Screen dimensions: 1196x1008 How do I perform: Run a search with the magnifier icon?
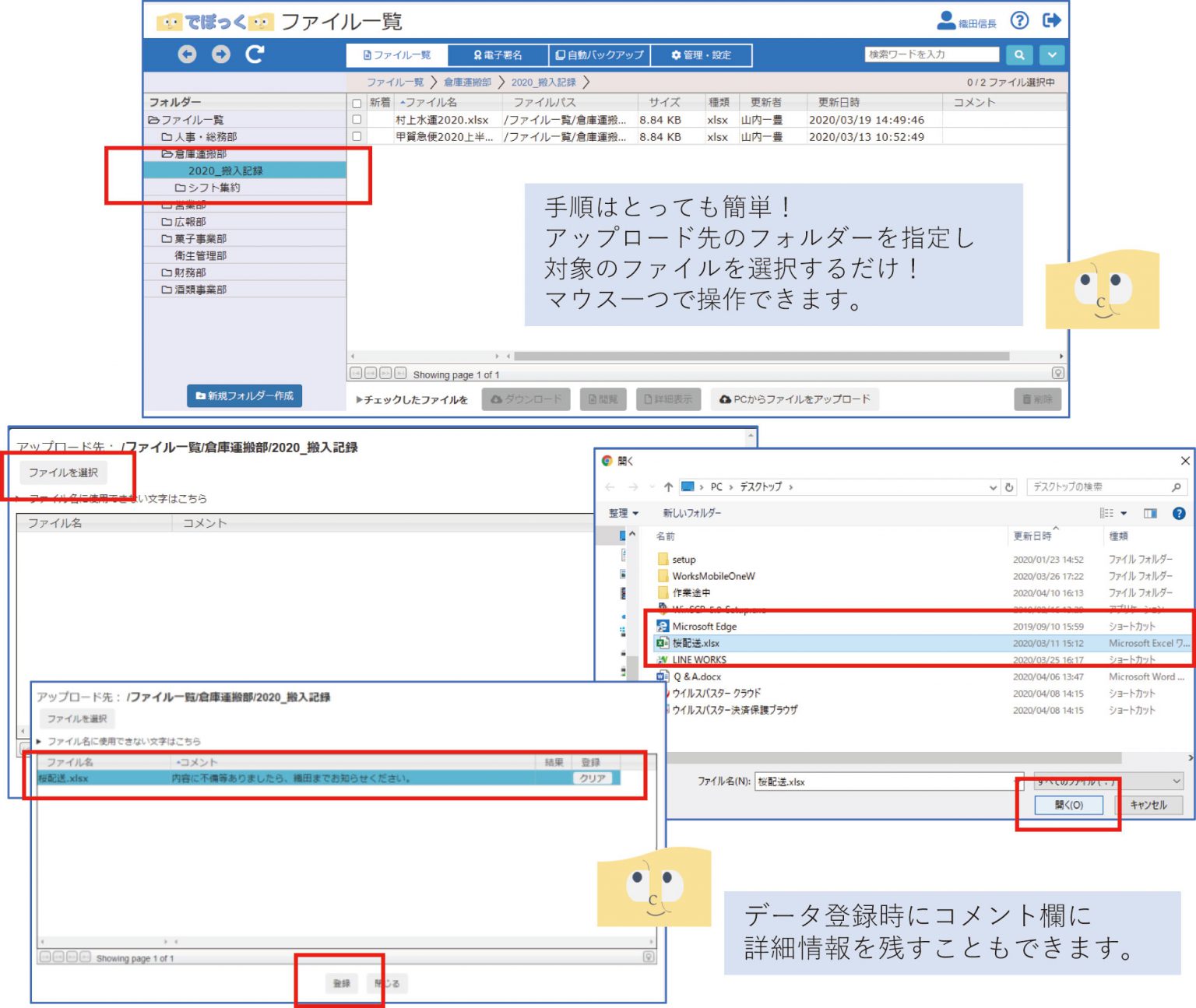(1020, 54)
